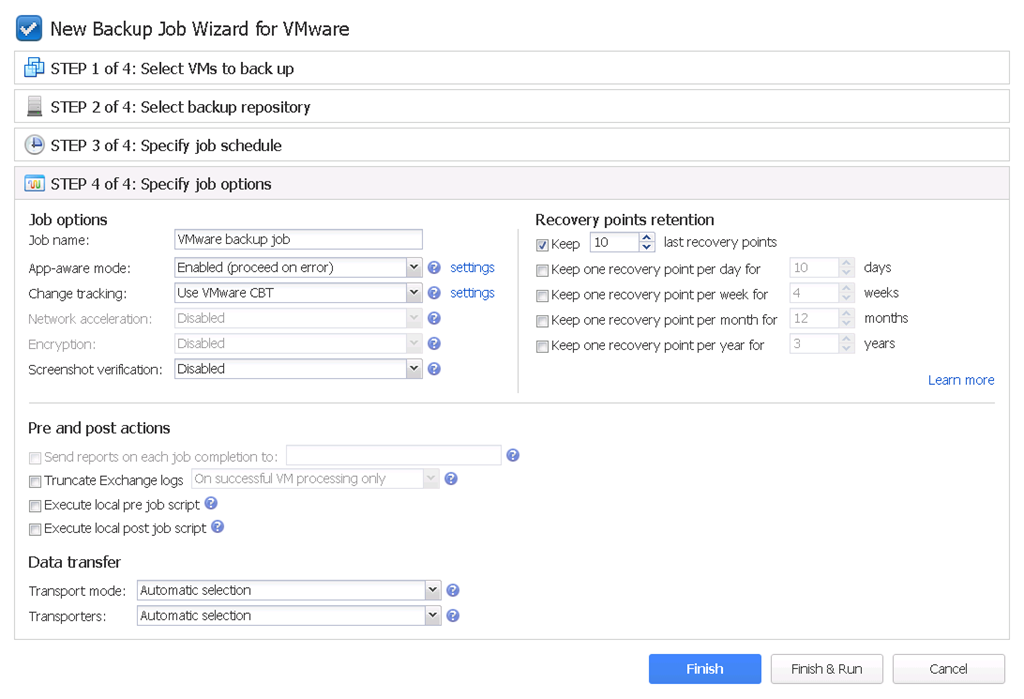Open help for Screenshot verification
The height and width of the screenshot is (699, 1024).
(x=434, y=369)
